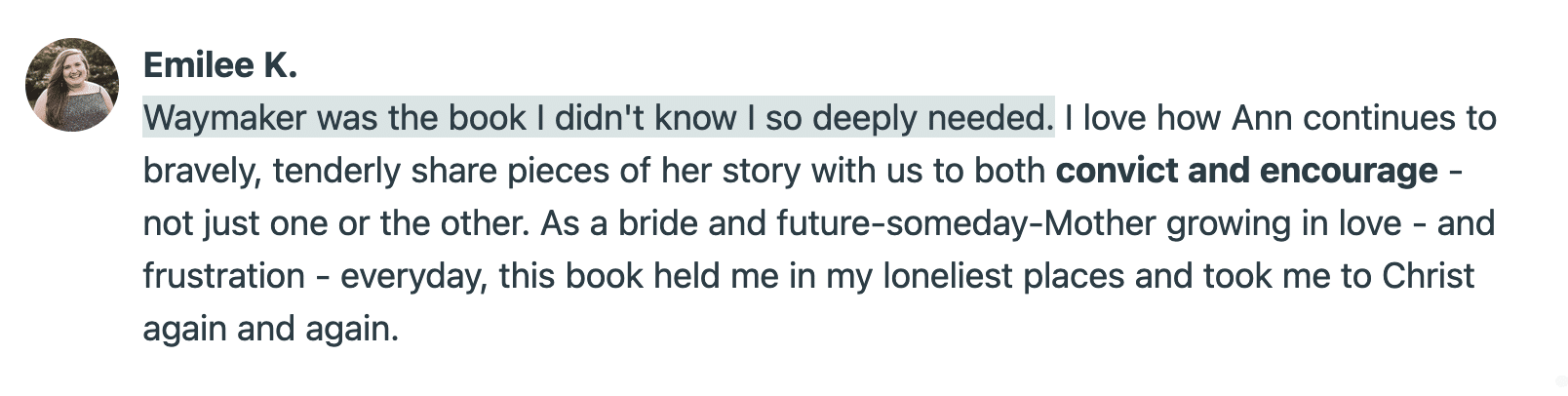Click the word Christ in the review

(x=1428, y=277)
